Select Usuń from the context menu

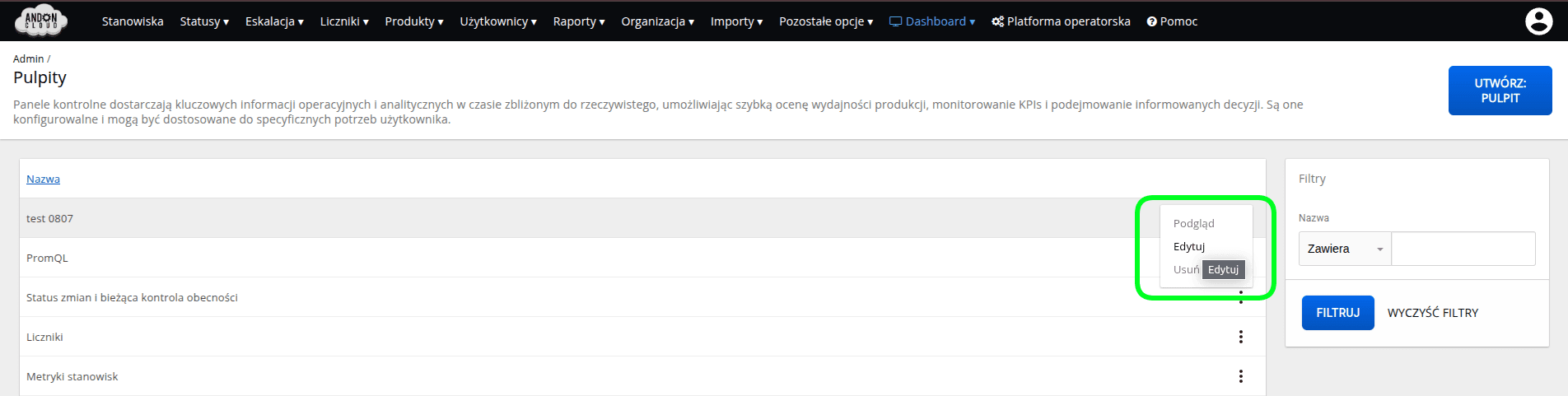(x=1185, y=269)
